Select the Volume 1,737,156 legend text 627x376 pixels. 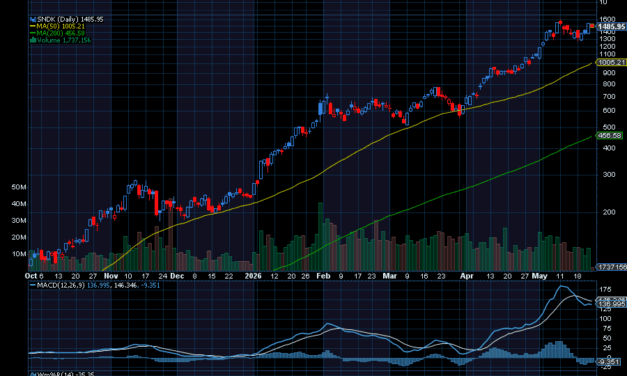tap(64, 40)
